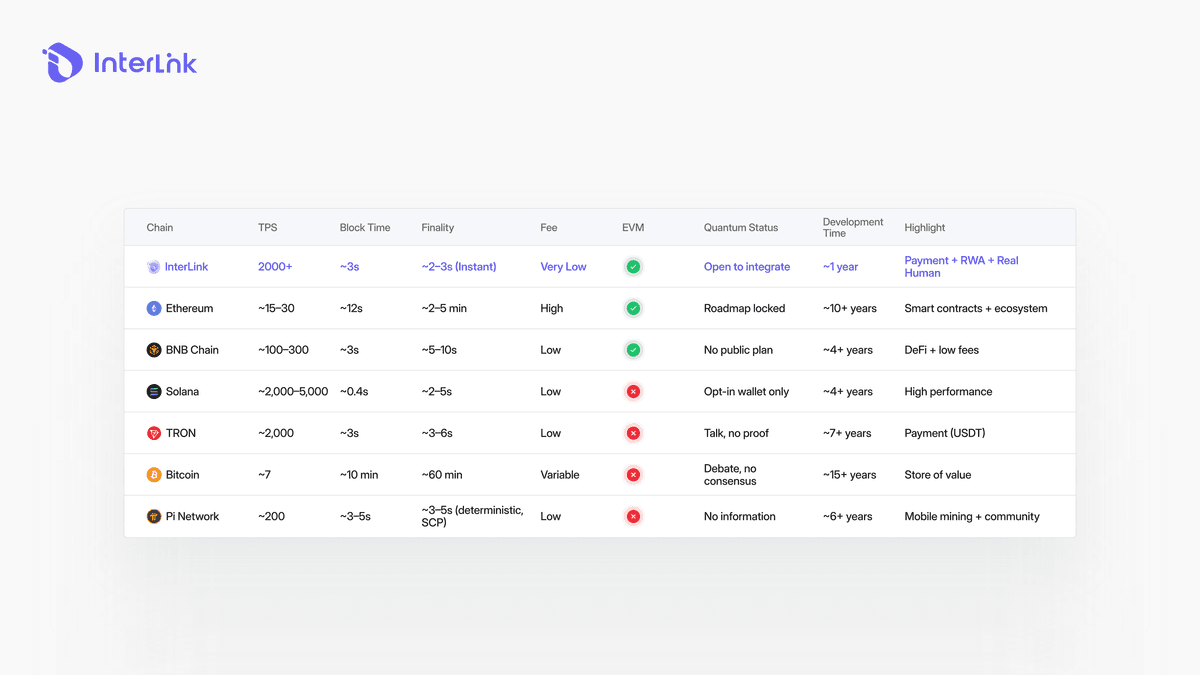Click the TPS column header
This screenshot has width=1200, height=675.
pos(267,228)
